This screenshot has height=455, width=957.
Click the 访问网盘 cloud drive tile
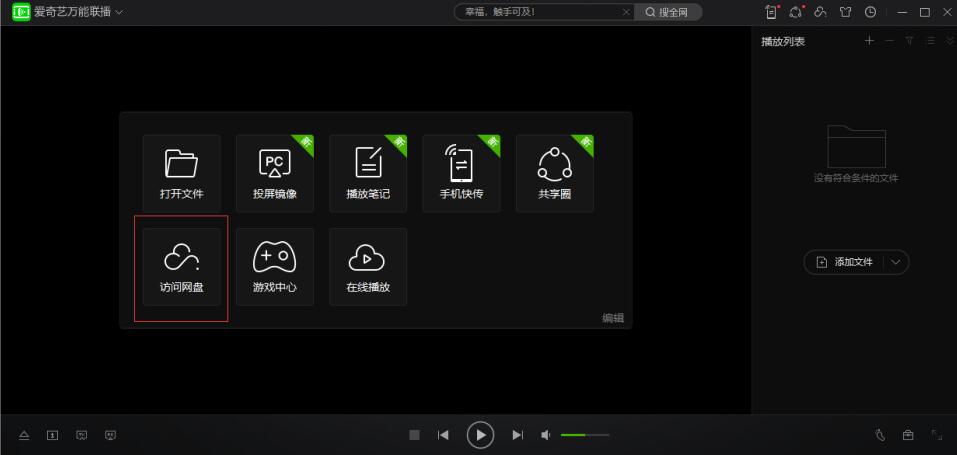click(181, 267)
